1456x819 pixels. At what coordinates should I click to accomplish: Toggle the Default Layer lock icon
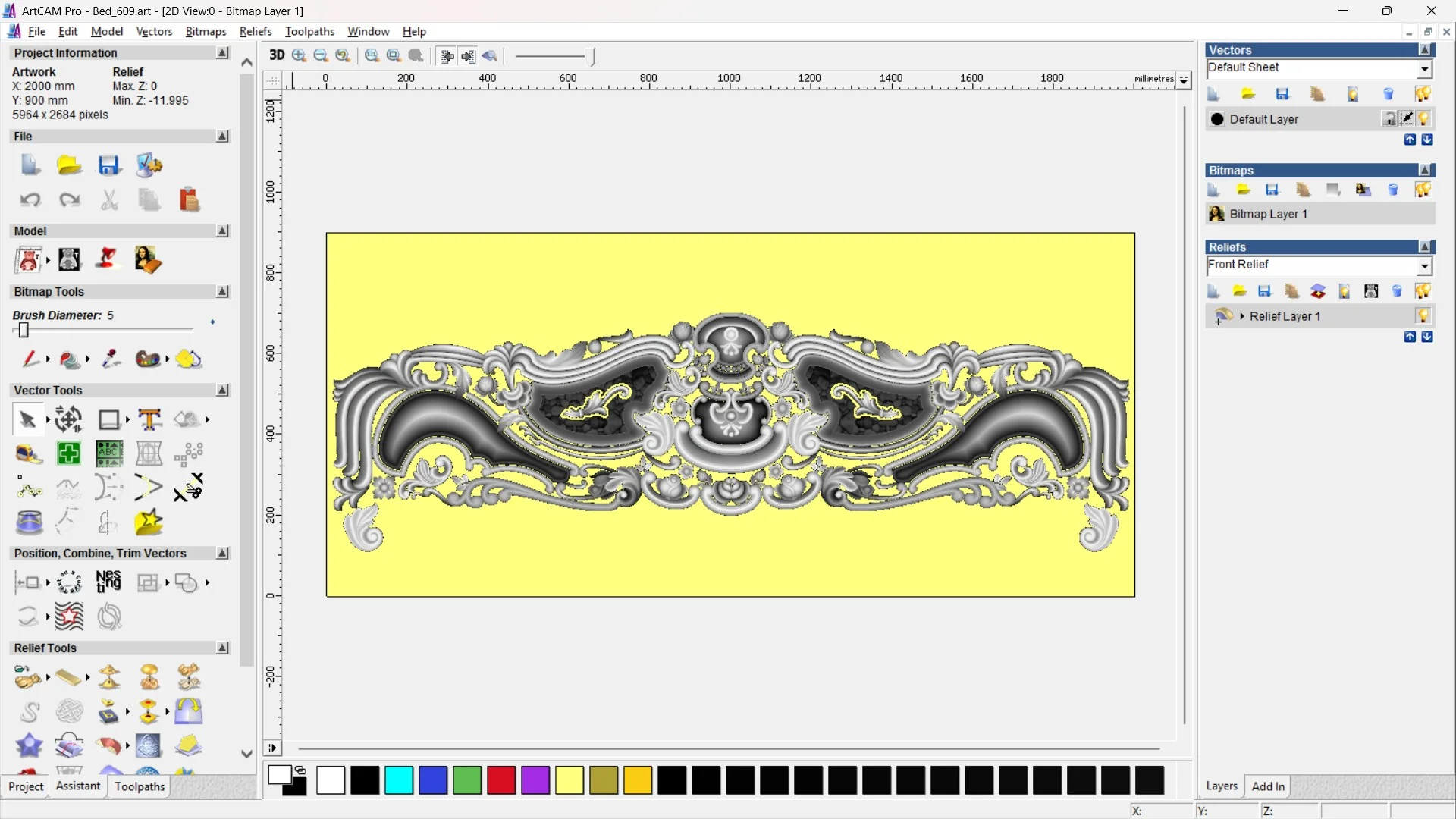click(1389, 119)
